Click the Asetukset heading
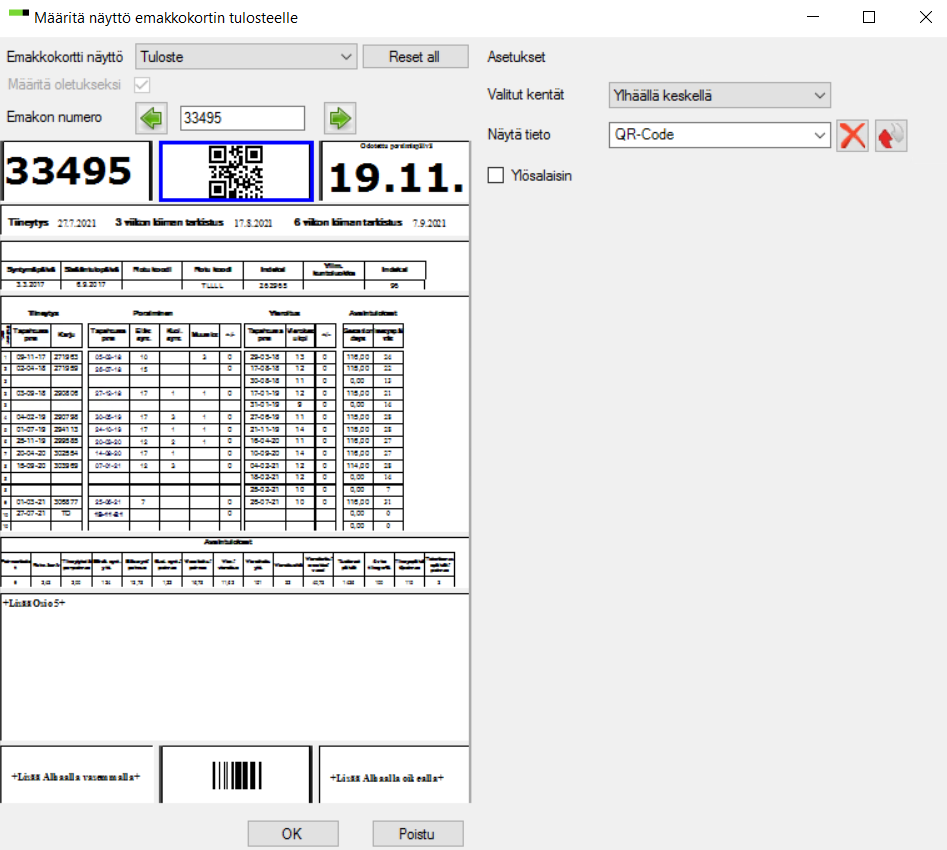The width and height of the screenshot is (947, 850). point(516,57)
